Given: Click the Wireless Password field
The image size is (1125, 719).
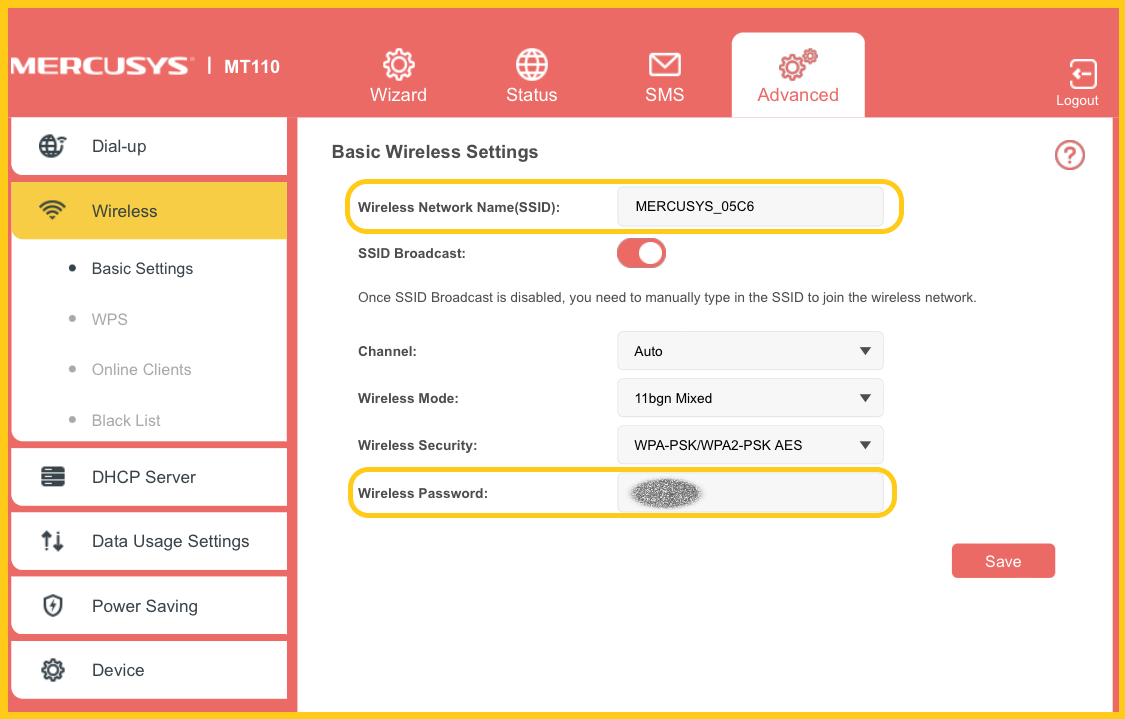Looking at the screenshot, I should tap(750, 492).
